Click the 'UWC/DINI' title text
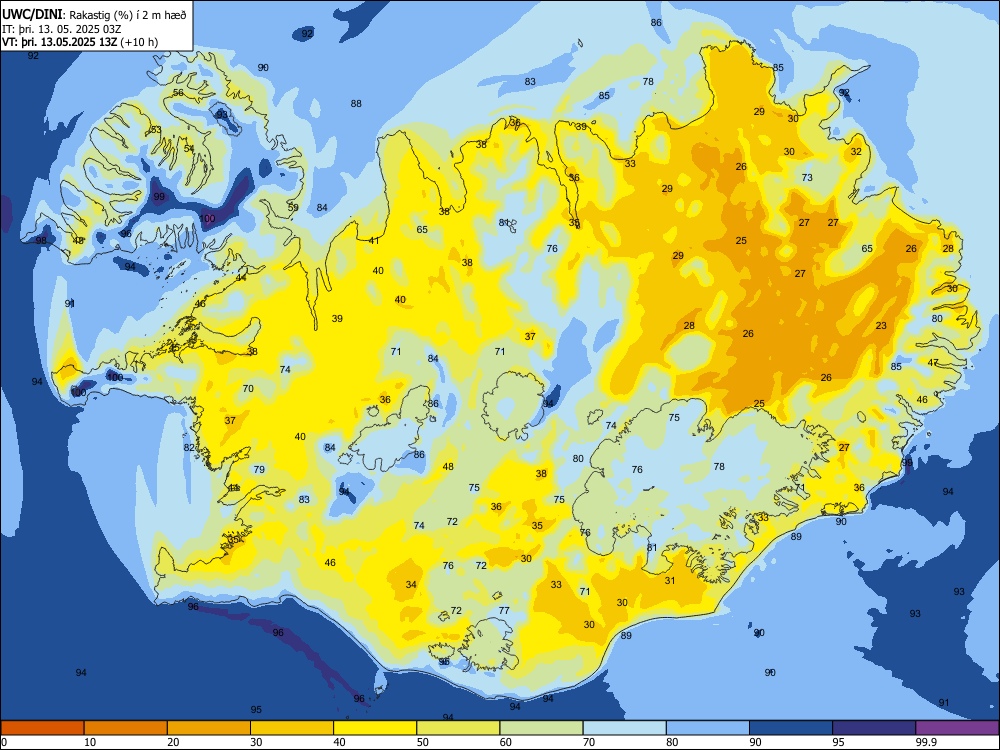The image size is (1000, 750). coord(32,14)
